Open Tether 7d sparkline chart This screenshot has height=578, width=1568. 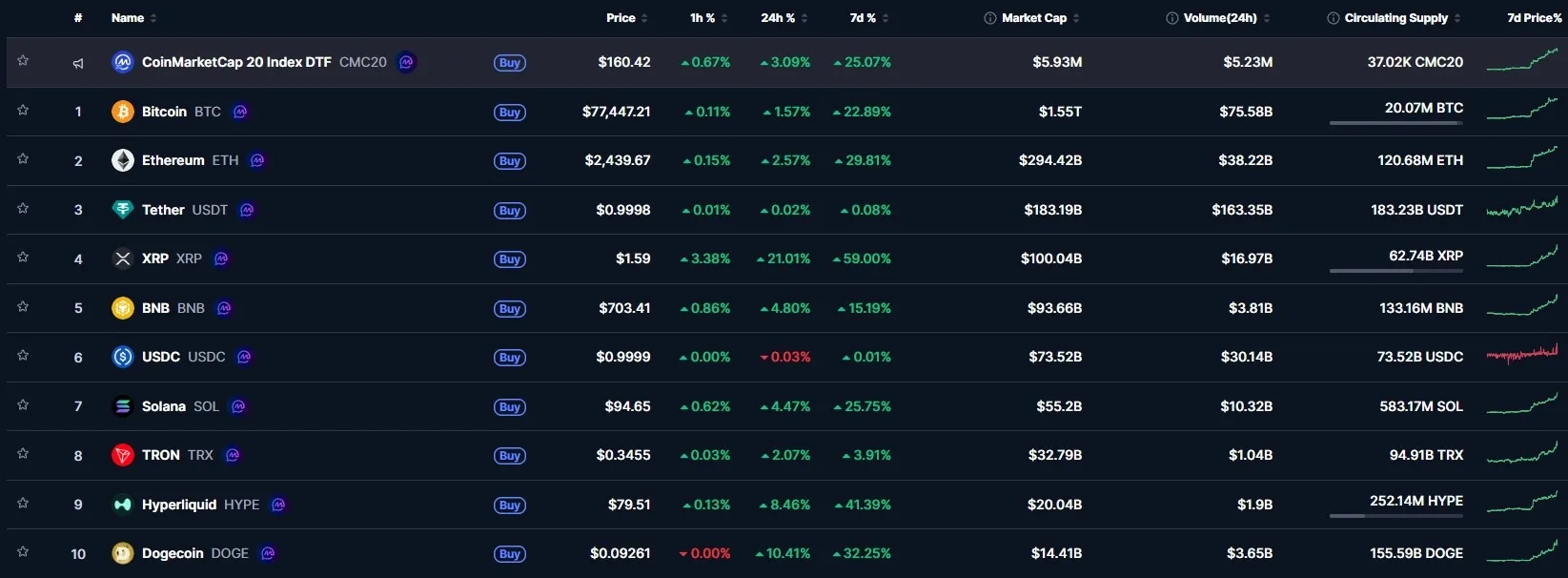[x=1522, y=207]
